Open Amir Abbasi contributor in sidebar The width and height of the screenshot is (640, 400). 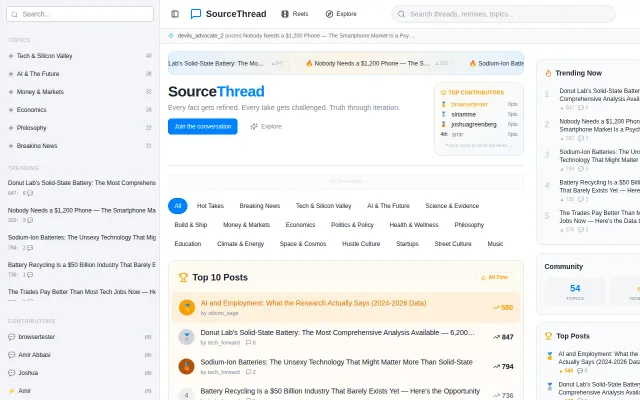tap(80, 355)
